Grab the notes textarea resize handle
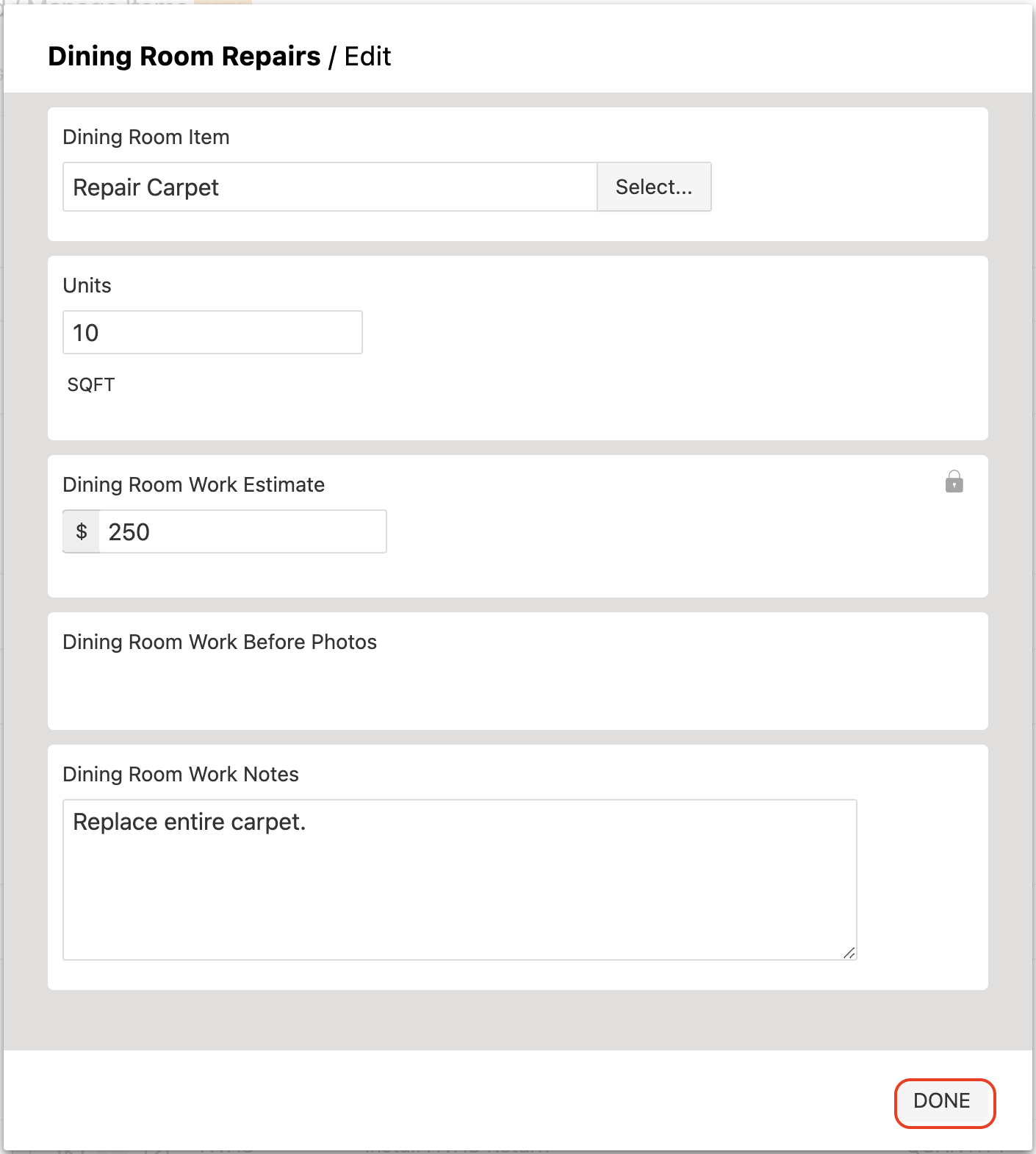1036x1154 pixels. [849, 953]
